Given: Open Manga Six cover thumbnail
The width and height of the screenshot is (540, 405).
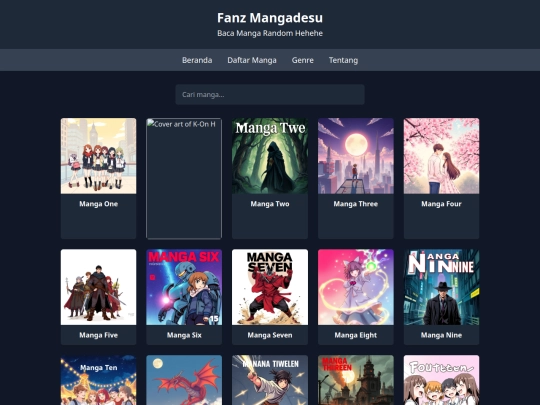Looking at the screenshot, I should [x=184, y=287].
